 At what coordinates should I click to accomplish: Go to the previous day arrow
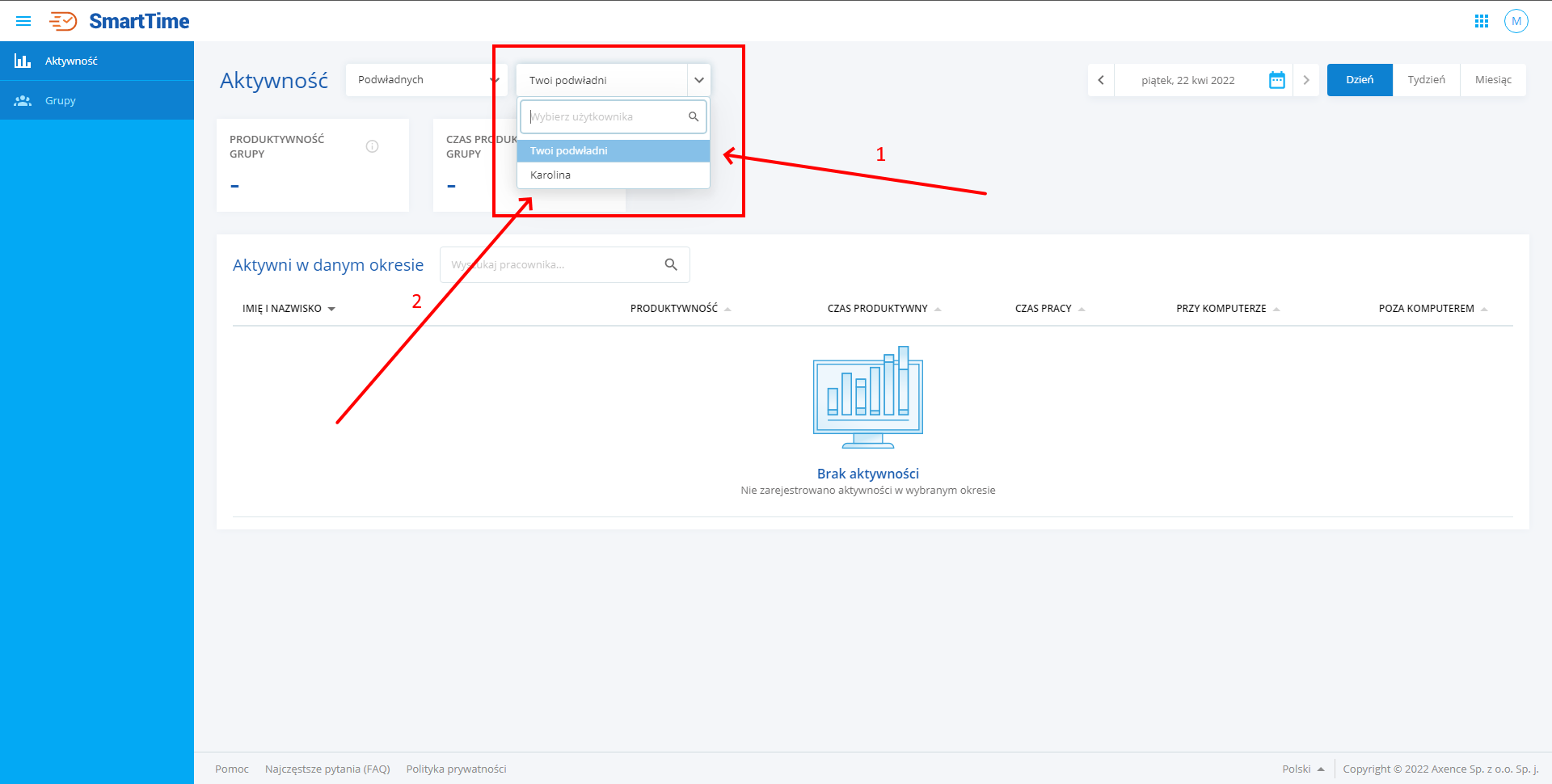[1101, 80]
